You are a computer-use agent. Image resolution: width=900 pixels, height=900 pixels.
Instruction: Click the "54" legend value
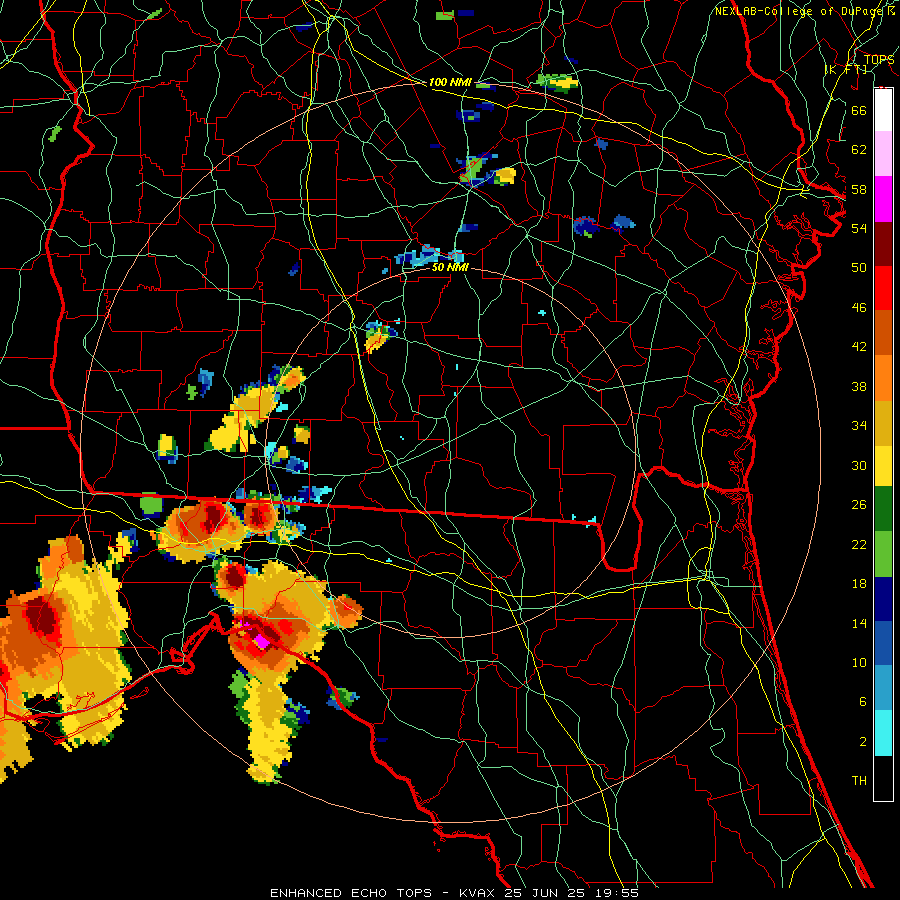(x=859, y=228)
